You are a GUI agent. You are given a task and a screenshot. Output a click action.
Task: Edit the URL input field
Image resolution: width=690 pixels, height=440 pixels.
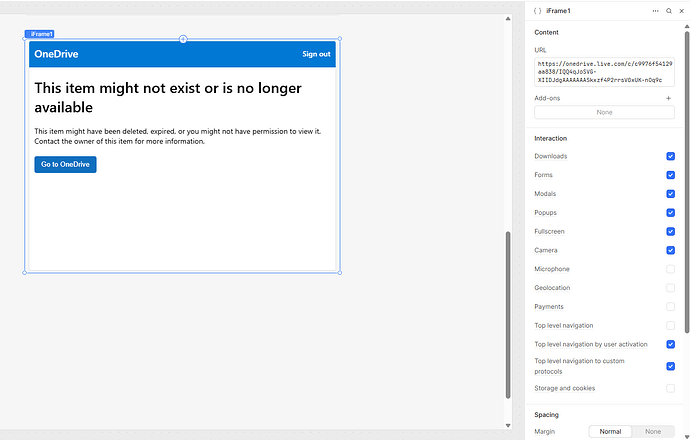(x=604, y=71)
